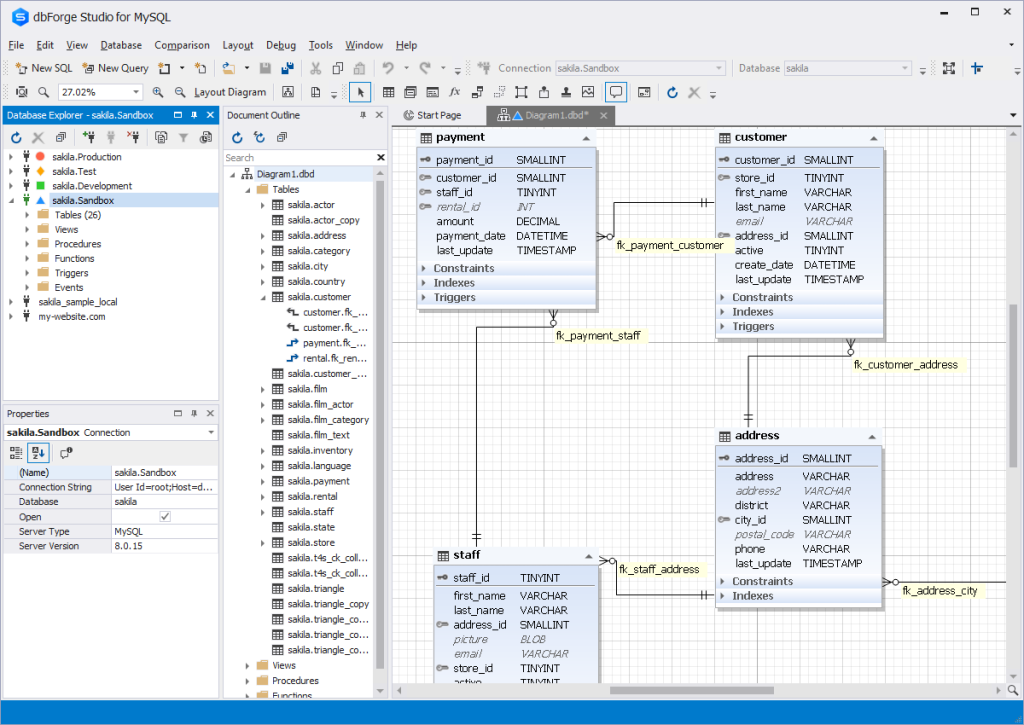The height and width of the screenshot is (725, 1024).
Task: Open the Properties object selector dropdown
Action: [211, 432]
